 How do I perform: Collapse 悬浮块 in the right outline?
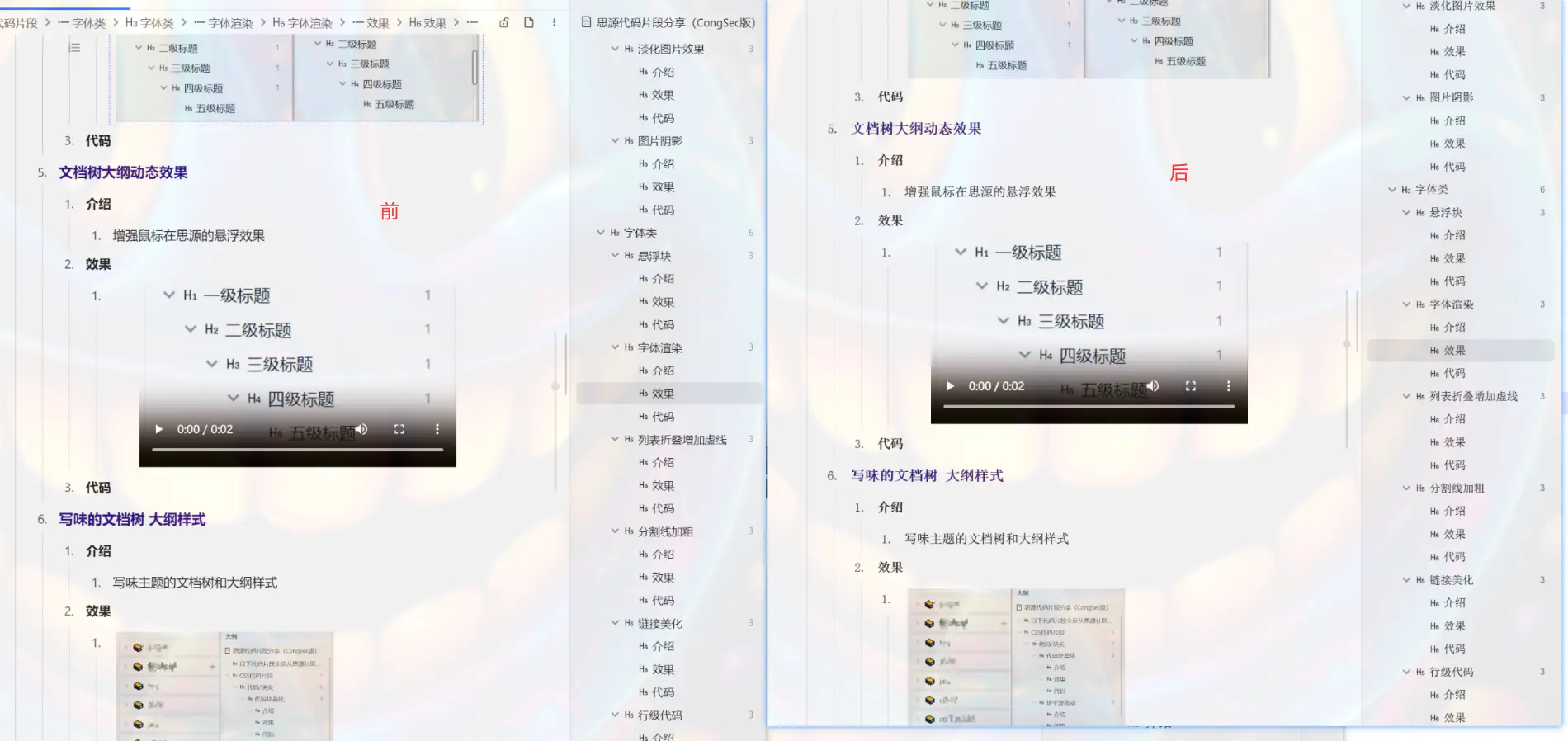click(x=1407, y=213)
